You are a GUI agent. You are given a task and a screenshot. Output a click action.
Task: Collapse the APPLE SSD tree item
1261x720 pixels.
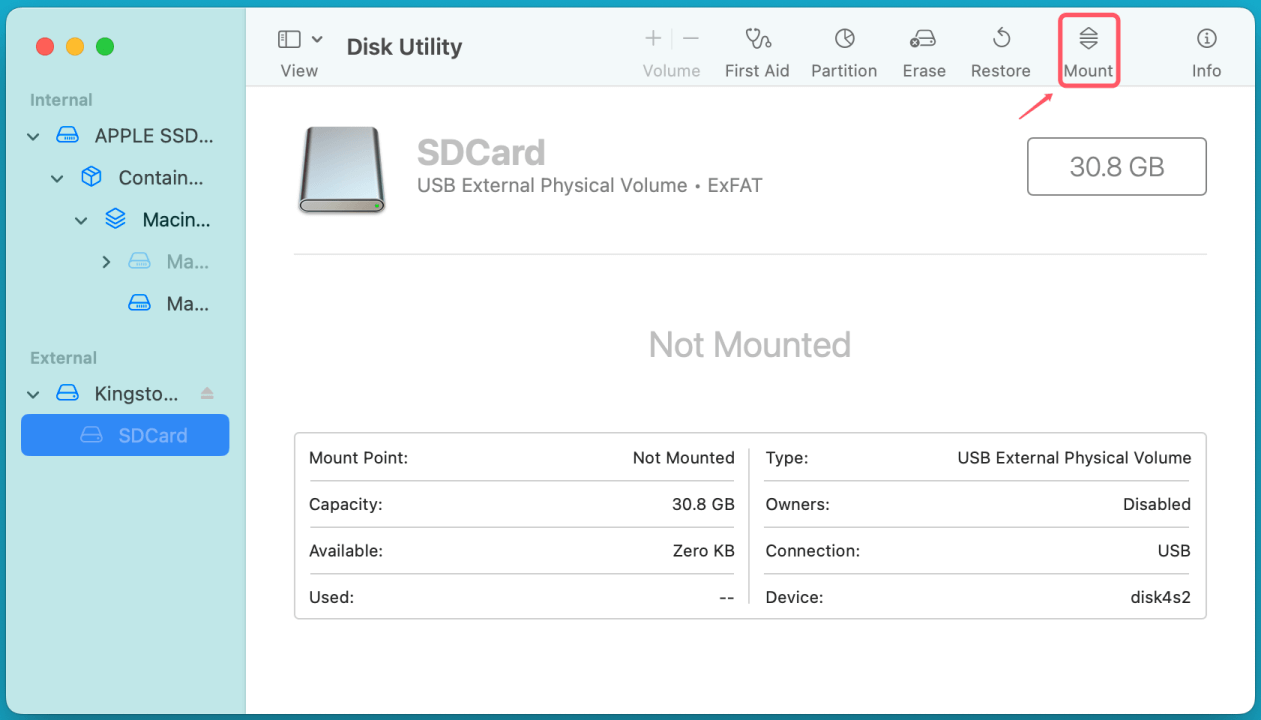(33, 136)
